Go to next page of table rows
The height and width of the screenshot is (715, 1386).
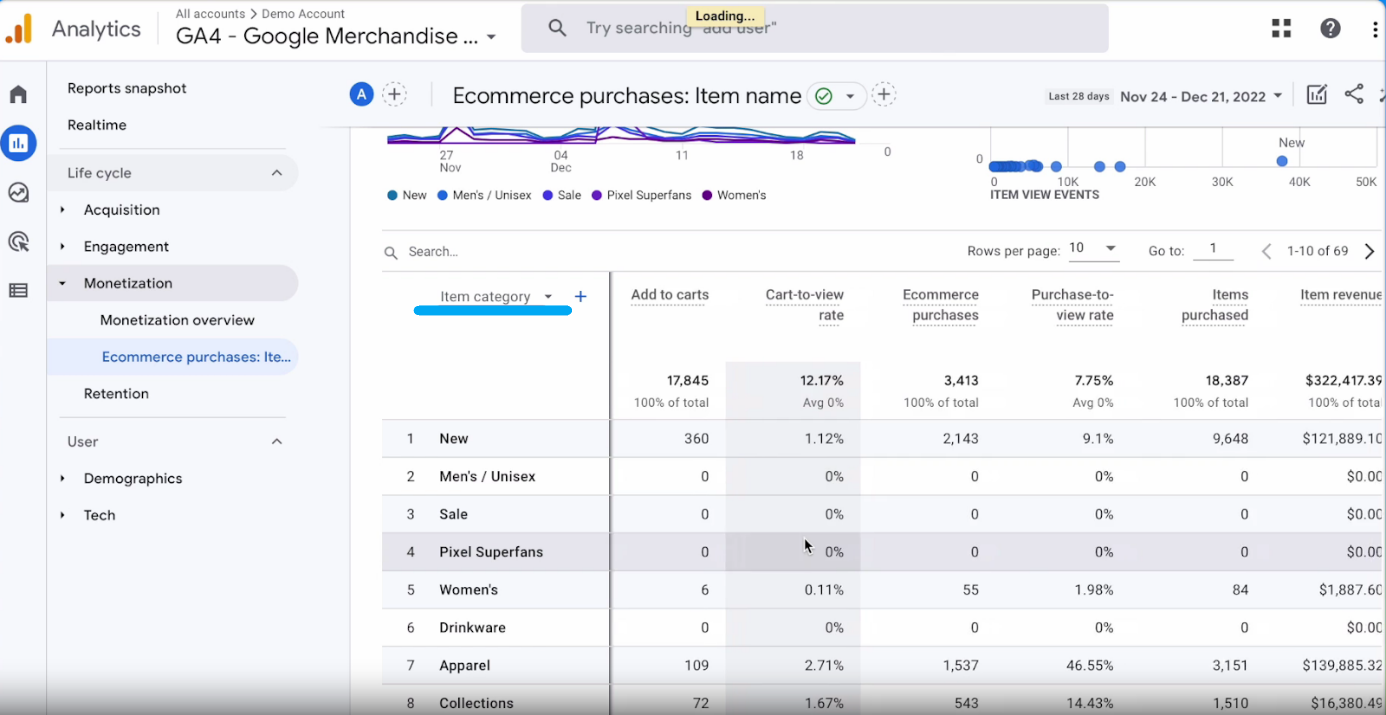tap(1369, 251)
